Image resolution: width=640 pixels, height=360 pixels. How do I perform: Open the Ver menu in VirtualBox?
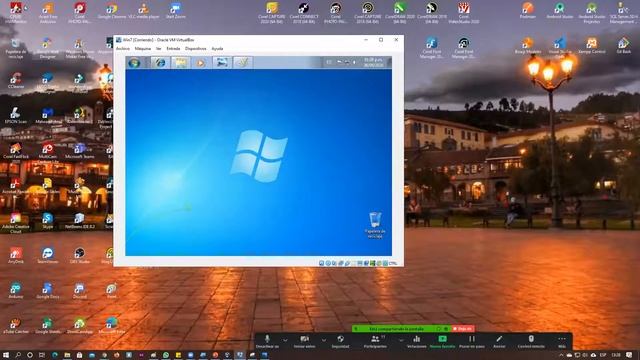158,49
